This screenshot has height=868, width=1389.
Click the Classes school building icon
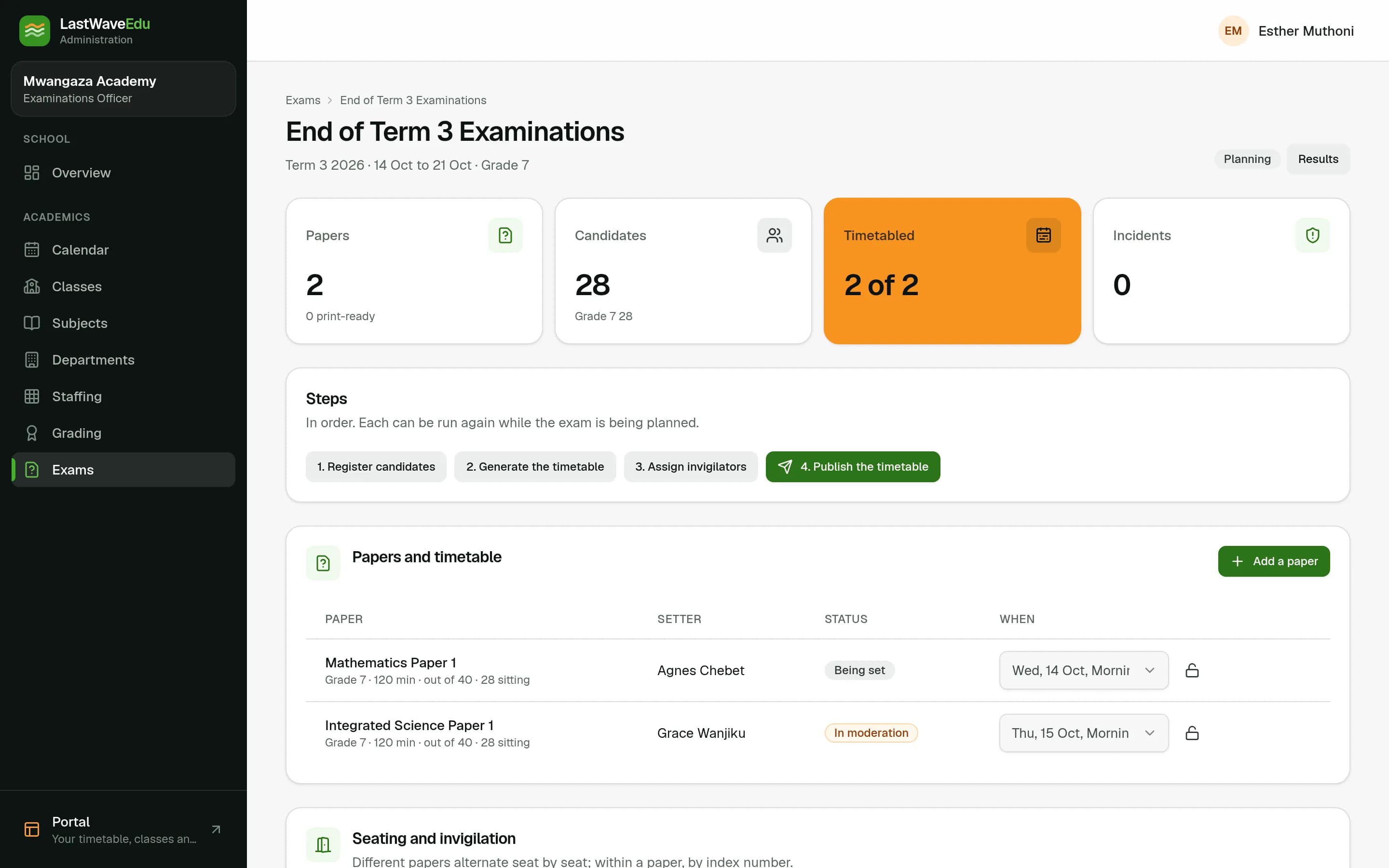(31, 286)
